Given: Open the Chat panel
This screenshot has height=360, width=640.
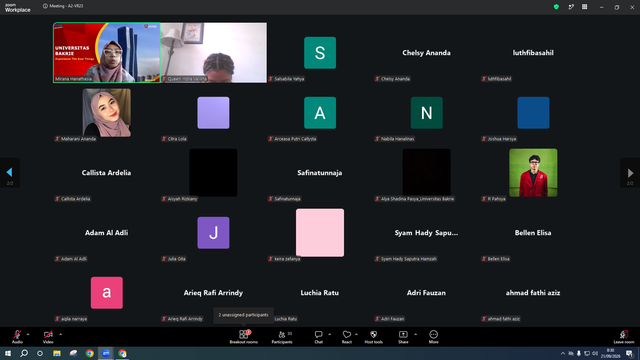Looking at the screenshot, I should pyautogui.click(x=318, y=337).
